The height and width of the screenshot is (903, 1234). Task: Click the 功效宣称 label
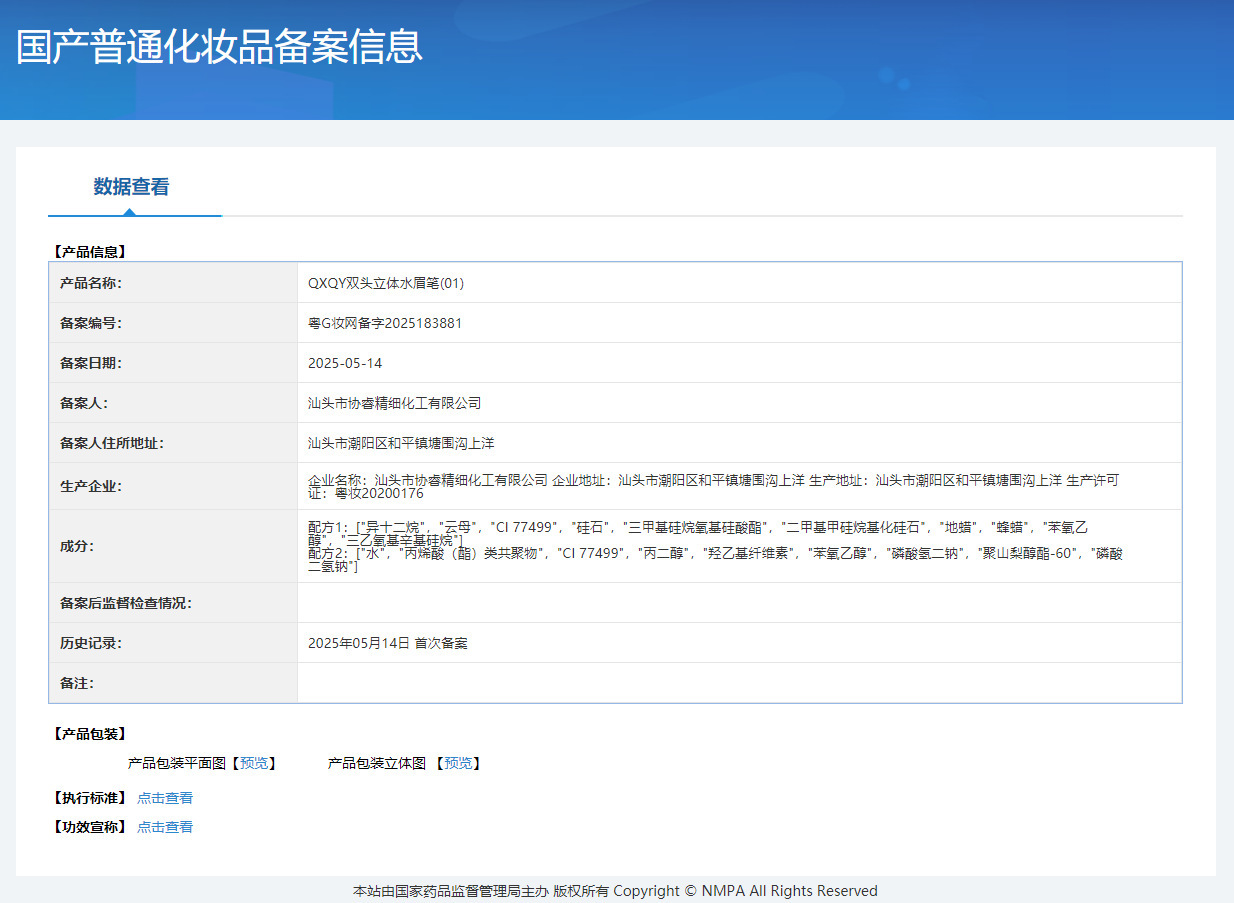(89, 827)
